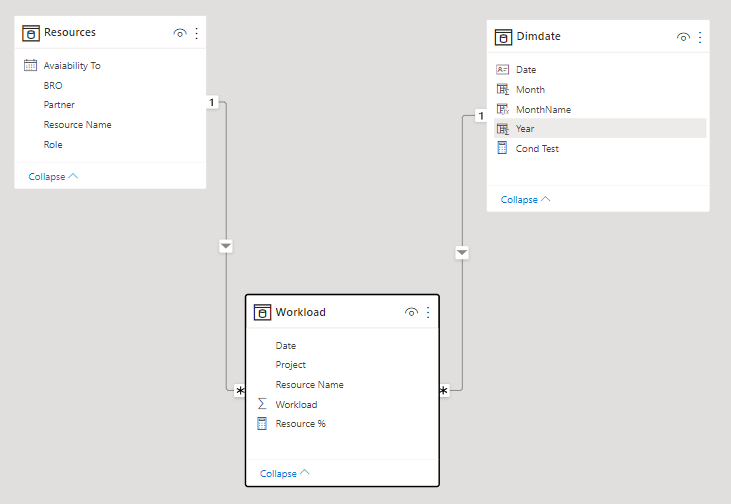Screen dimensions: 731x504
Task: Click the Resources table icon
Action: (31, 34)
